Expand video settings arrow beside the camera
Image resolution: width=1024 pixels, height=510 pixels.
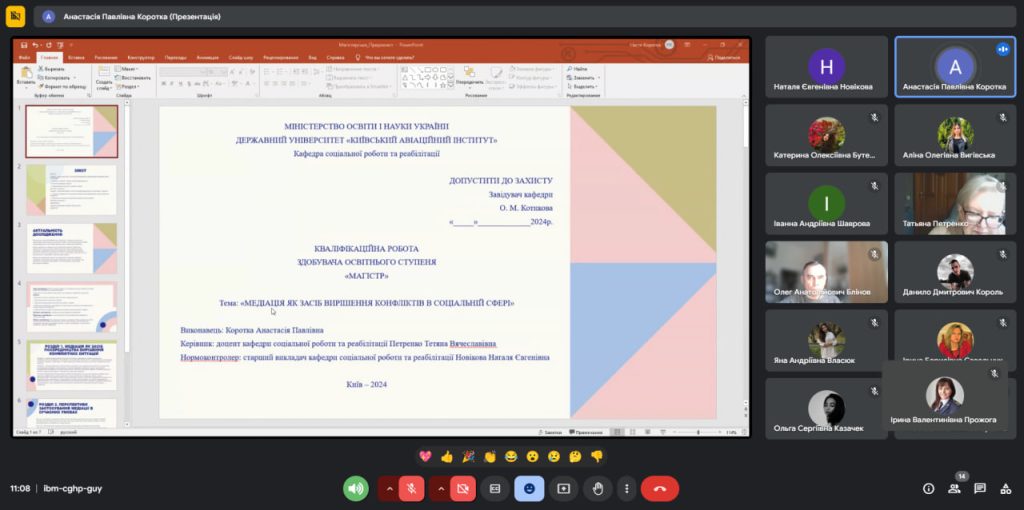[440, 488]
